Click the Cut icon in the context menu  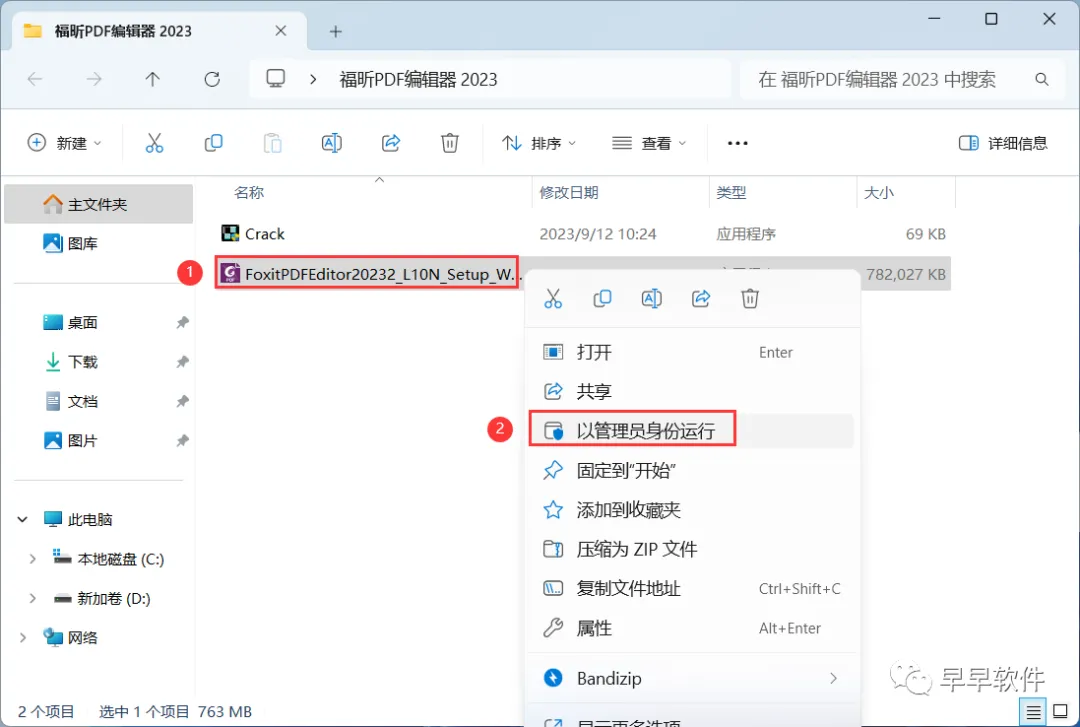coord(553,298)
